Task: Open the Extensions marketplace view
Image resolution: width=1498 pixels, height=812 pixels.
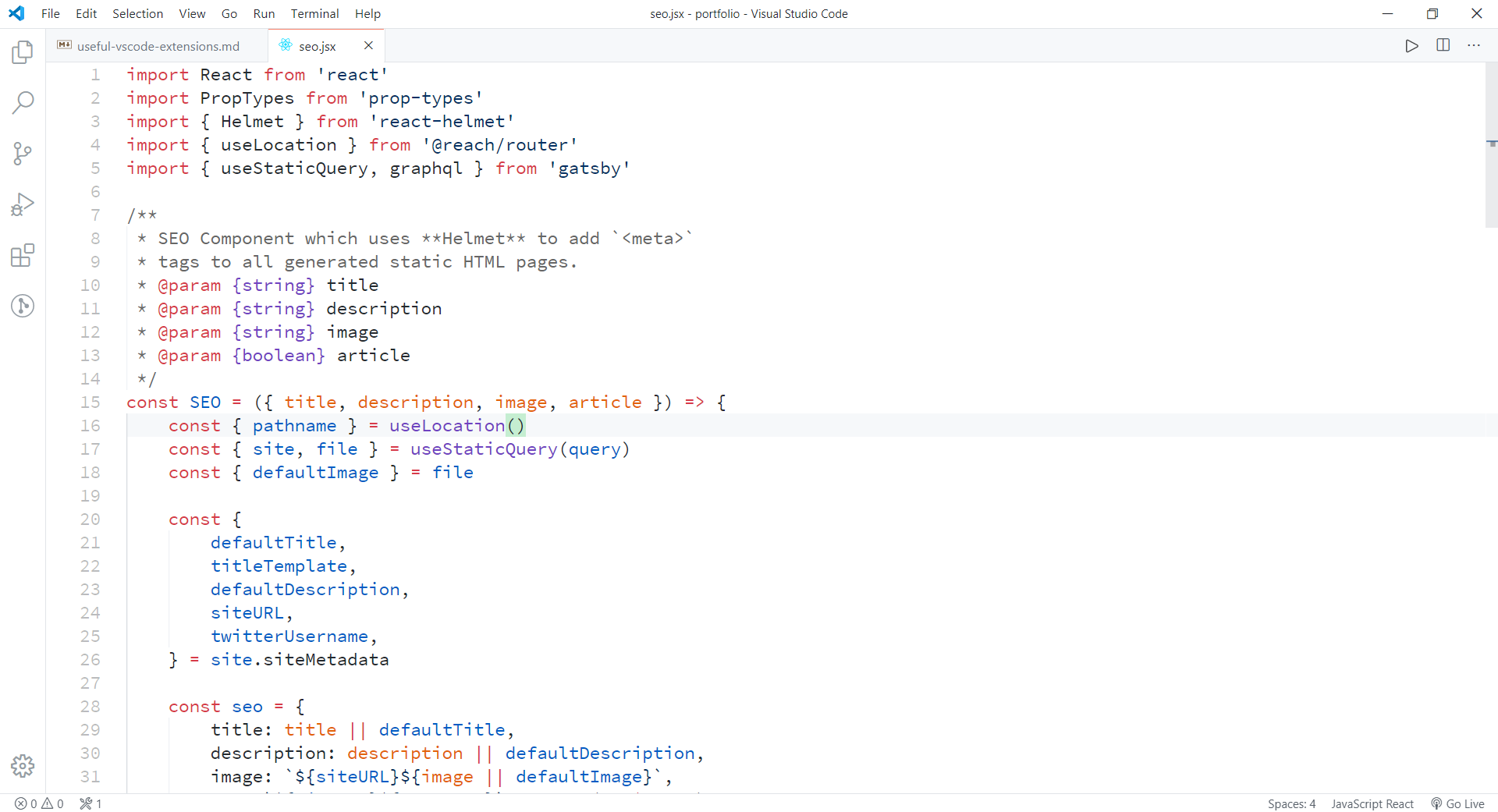Action: [x=23, y=255]
